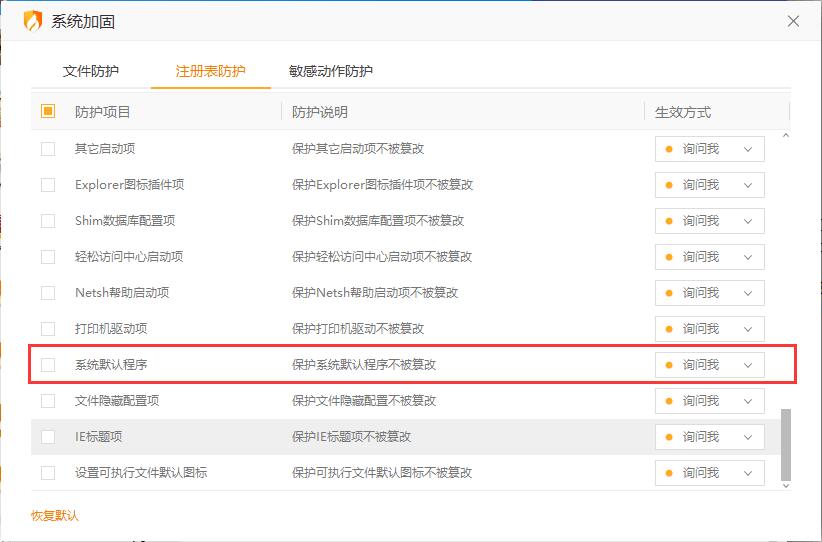Click the Huorong flame shield logo icon
The height and width of the screenshot is (542, 822).
(x=33, y=21)
